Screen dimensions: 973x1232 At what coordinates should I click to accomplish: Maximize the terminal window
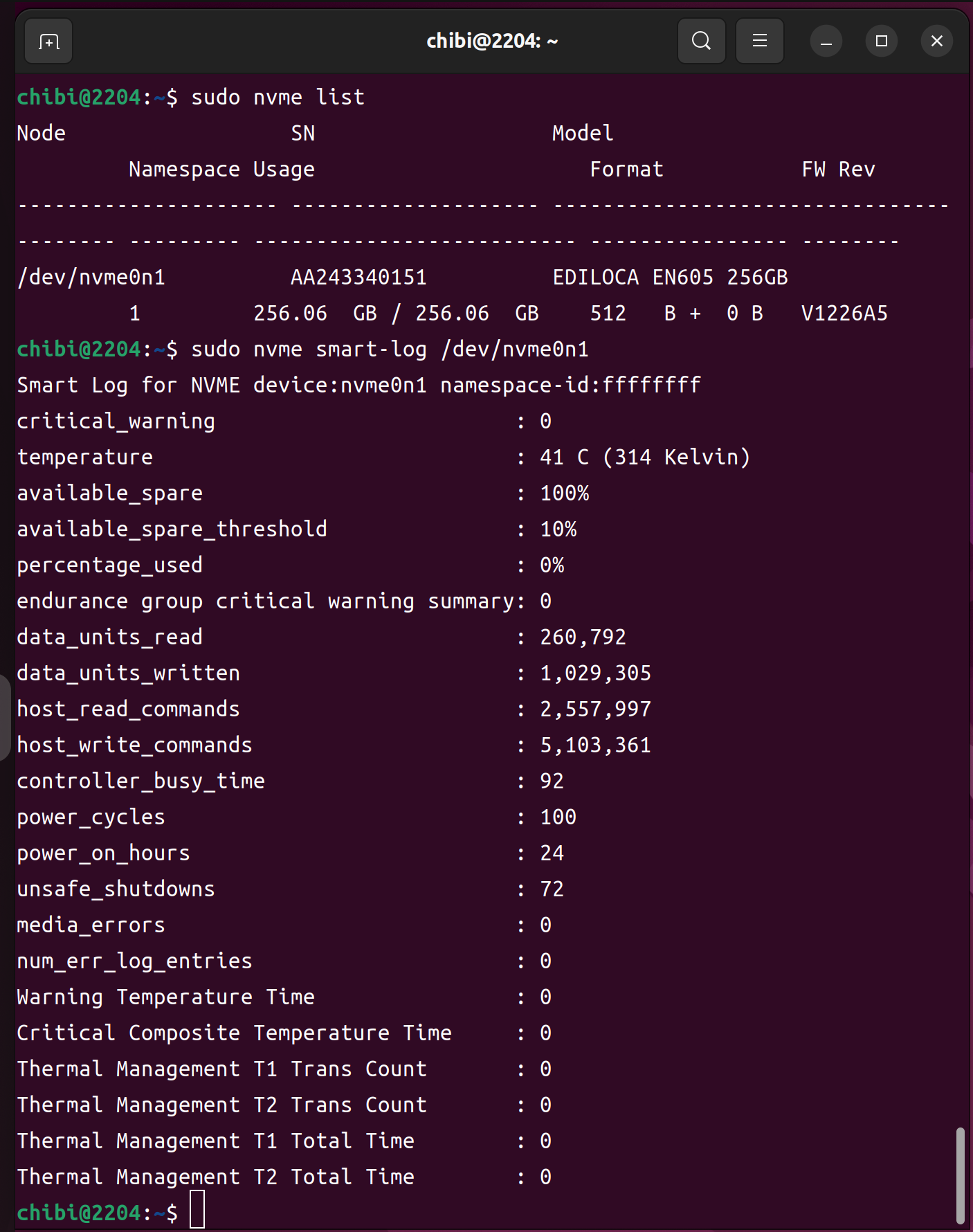click(x=881, y=42)
